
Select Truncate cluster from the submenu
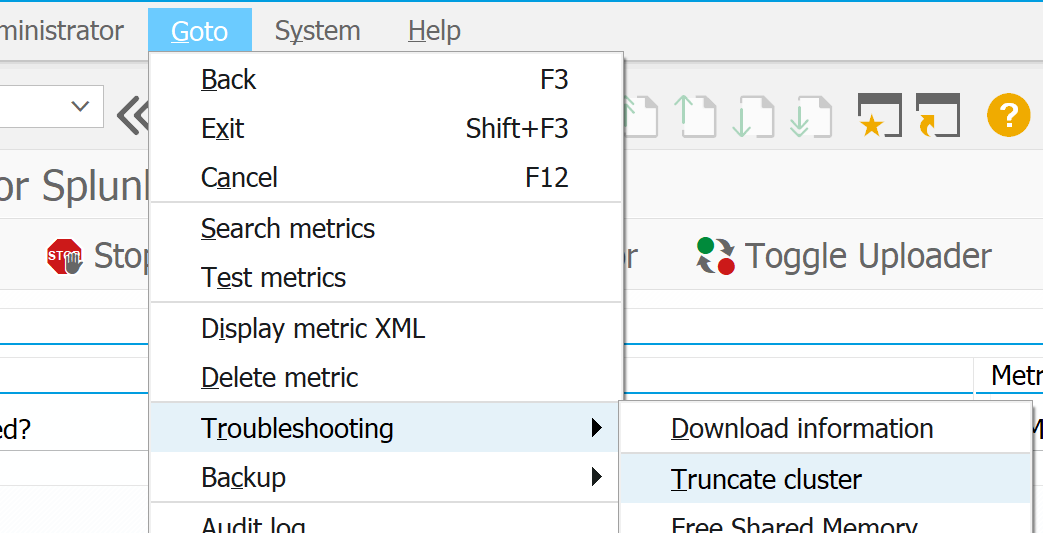[x=766, y=479]
